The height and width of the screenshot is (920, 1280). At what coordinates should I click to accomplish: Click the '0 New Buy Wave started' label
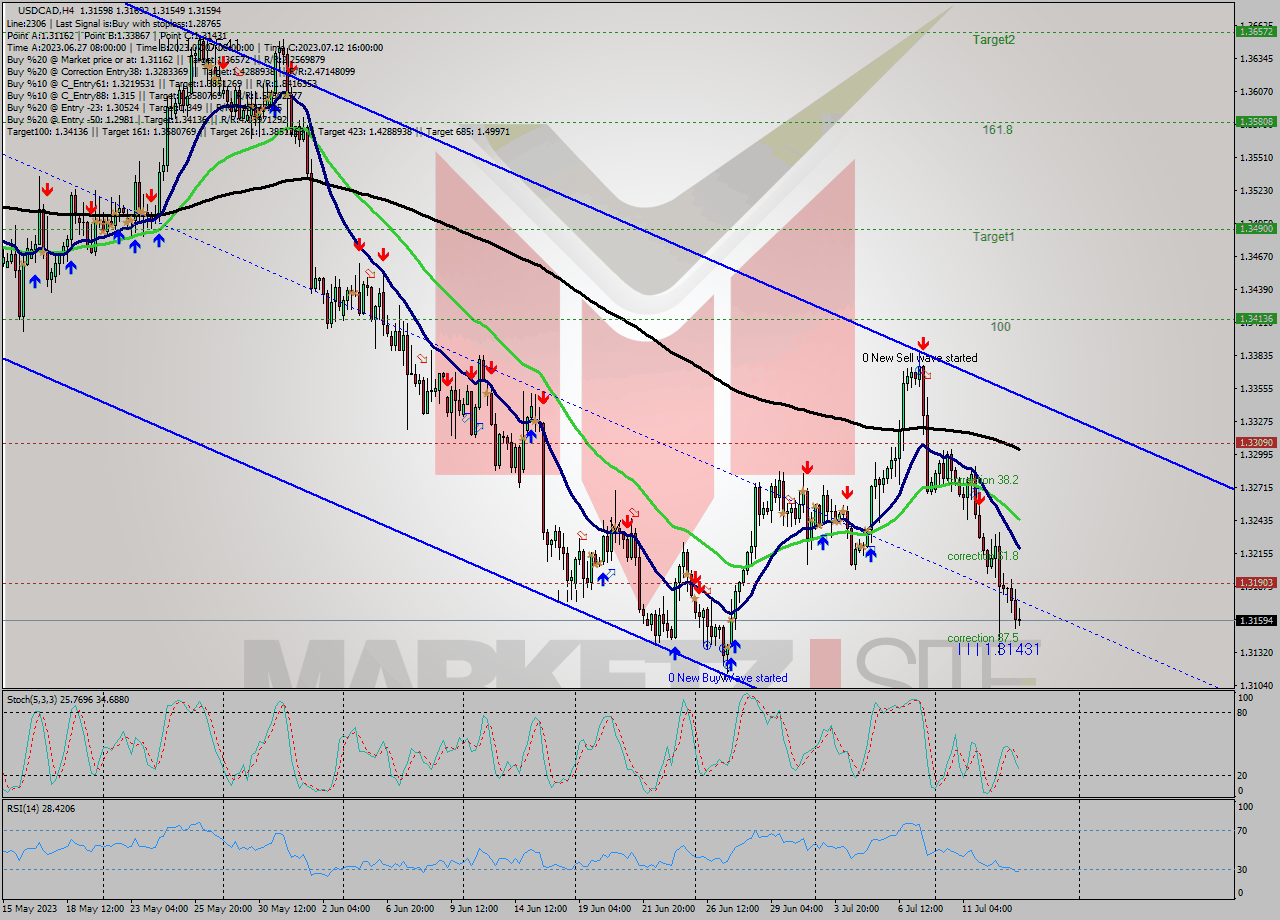click(x=728, y=678)
